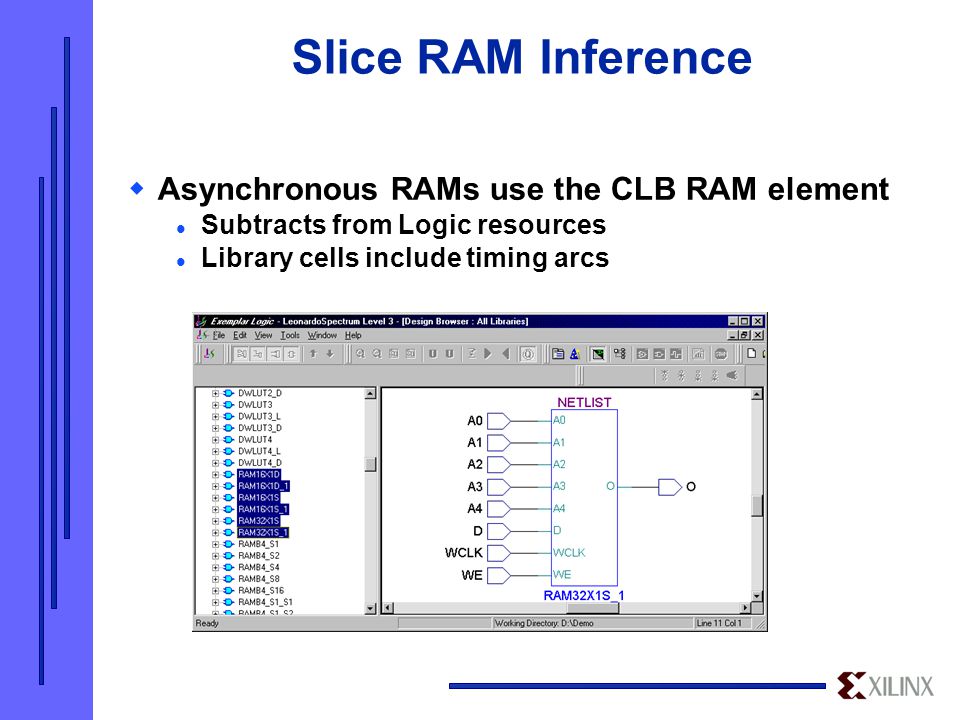Restore the inner Design Browser window

click(744, 335)
